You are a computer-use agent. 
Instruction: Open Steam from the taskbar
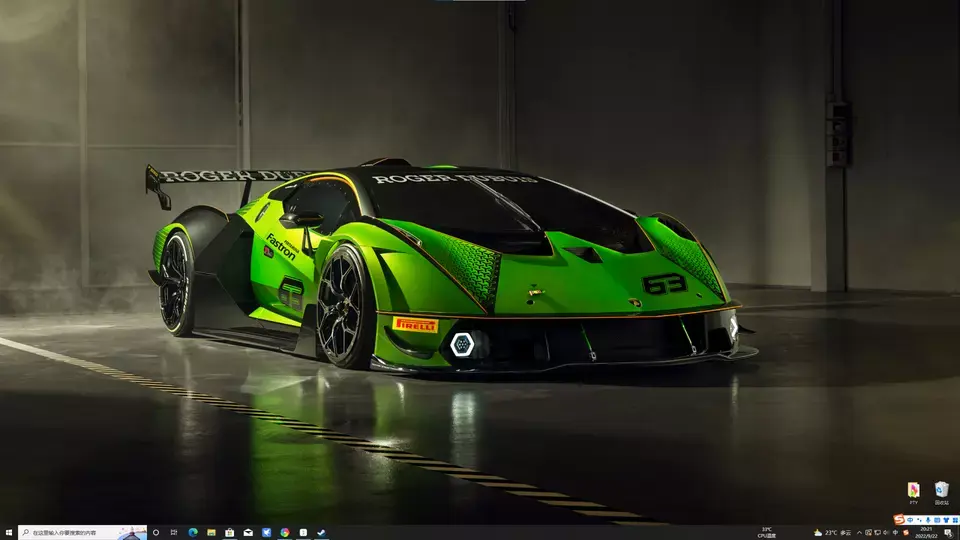point(321,533)
